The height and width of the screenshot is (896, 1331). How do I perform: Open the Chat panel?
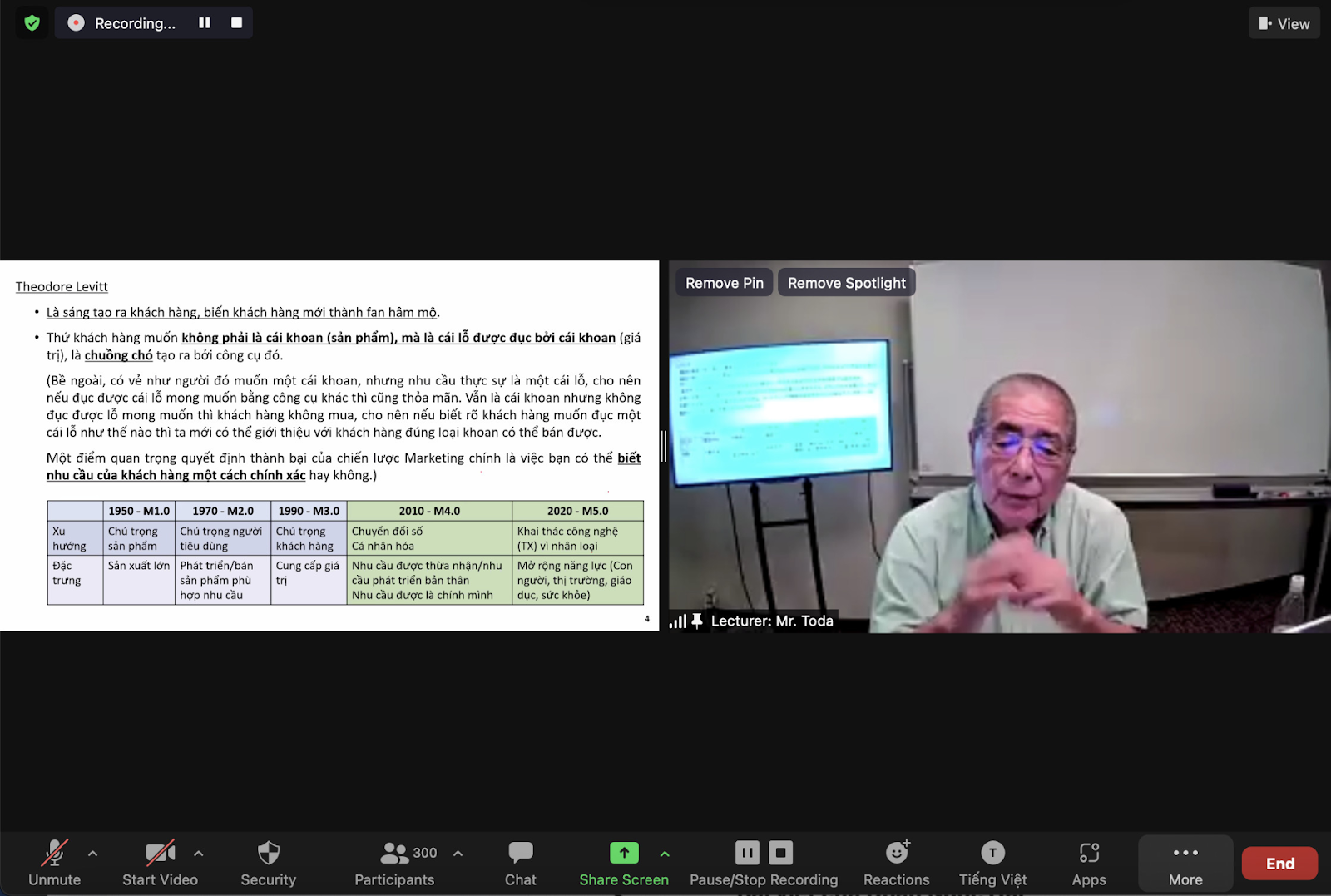(x=521, y=864)
